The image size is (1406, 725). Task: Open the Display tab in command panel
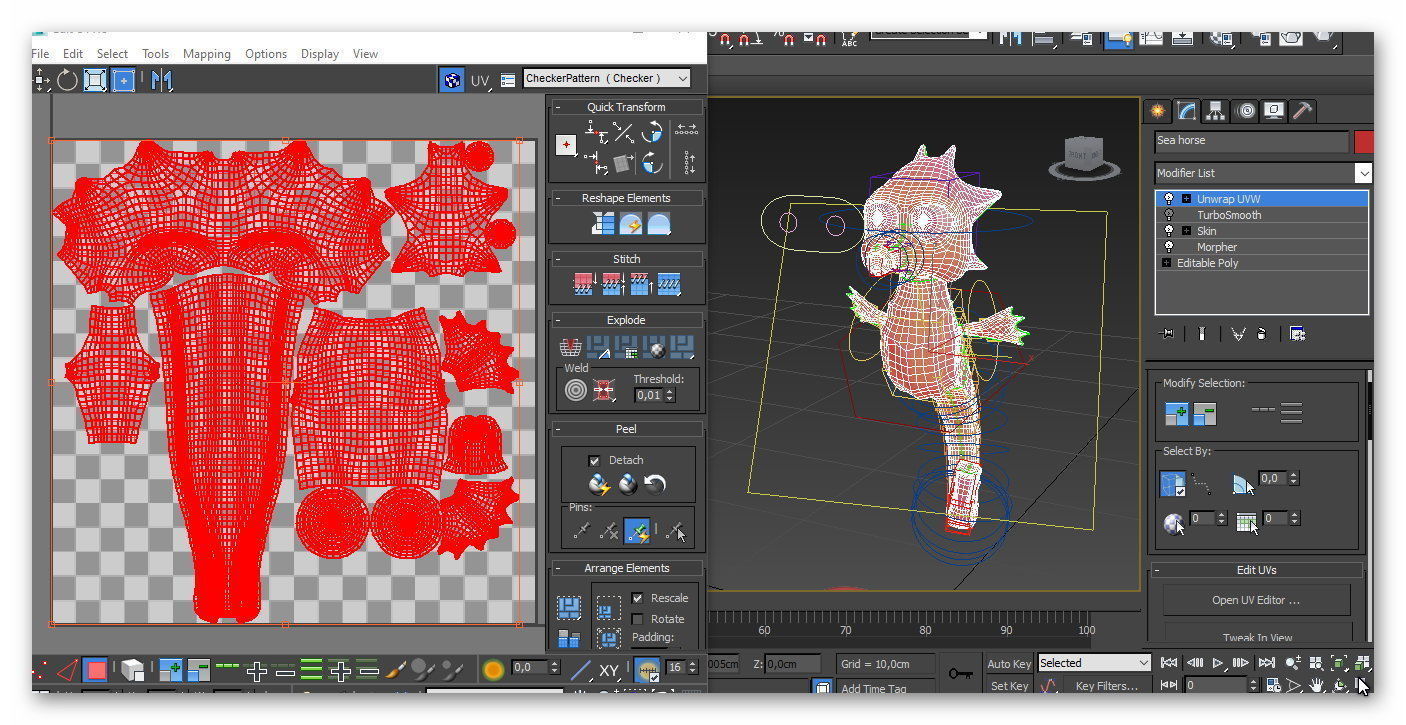(1273, 111)
